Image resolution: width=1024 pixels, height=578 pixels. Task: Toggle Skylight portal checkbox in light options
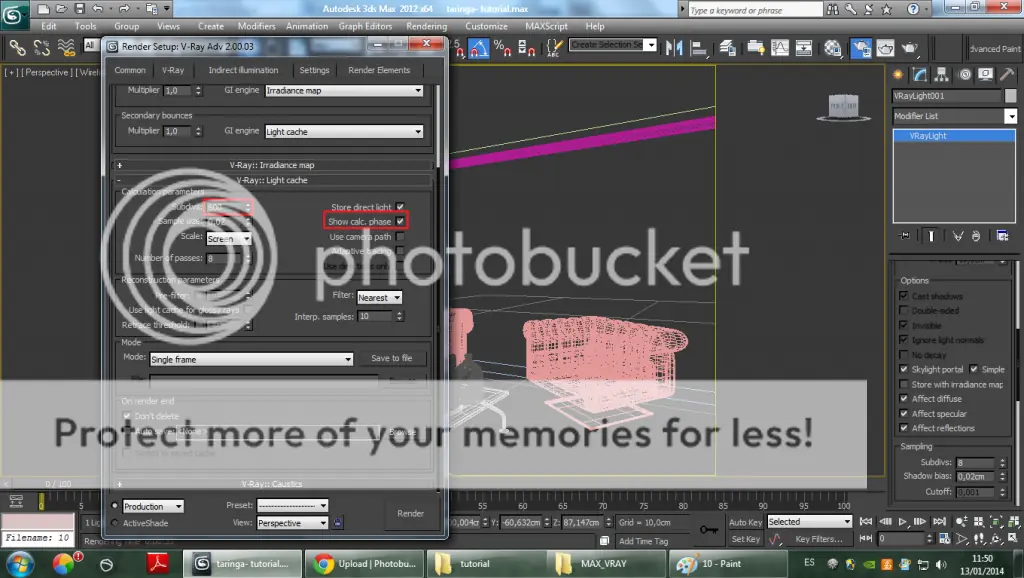point(904,369)
